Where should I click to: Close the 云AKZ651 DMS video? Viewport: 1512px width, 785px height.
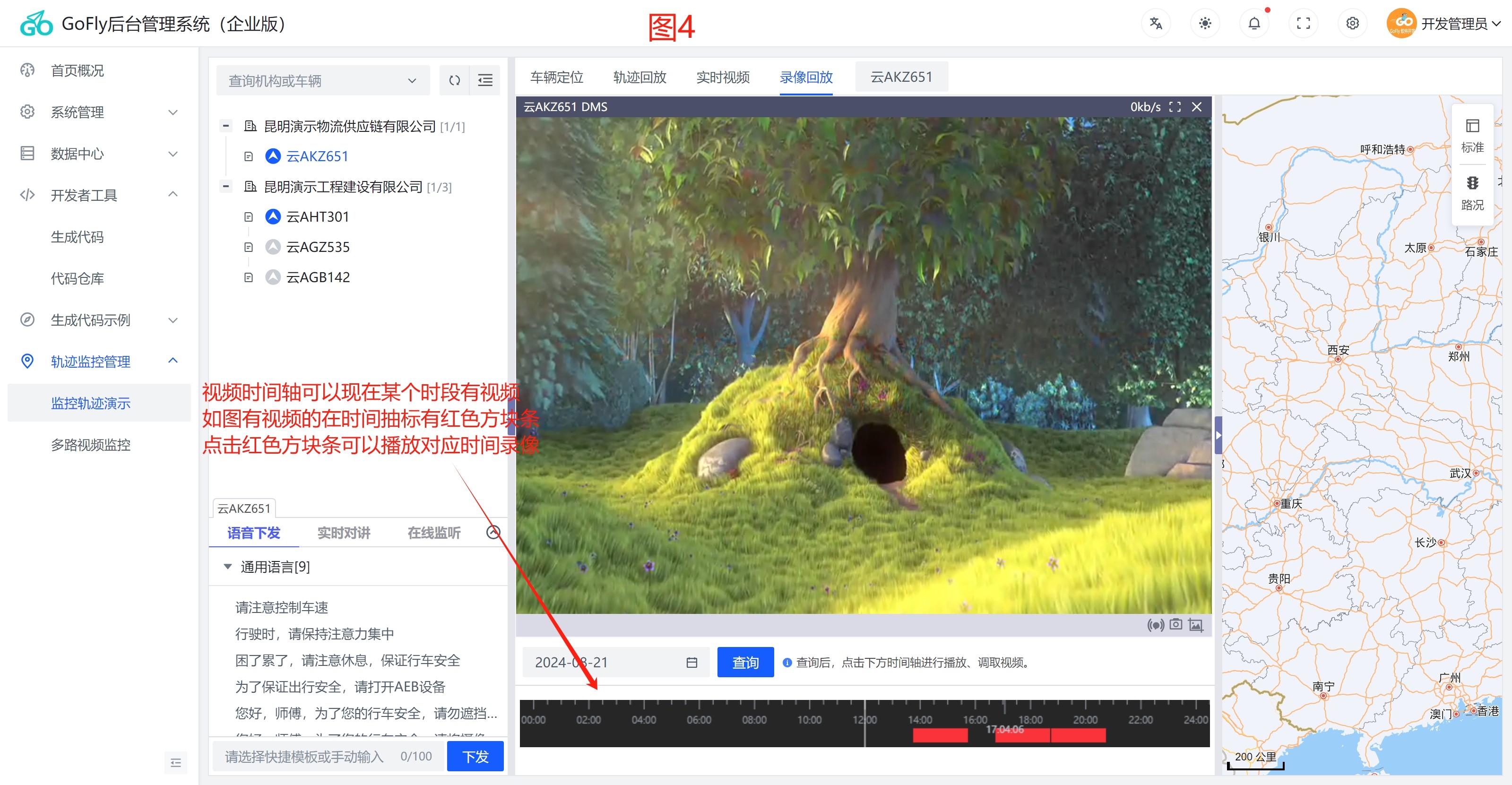(1197, 107)
